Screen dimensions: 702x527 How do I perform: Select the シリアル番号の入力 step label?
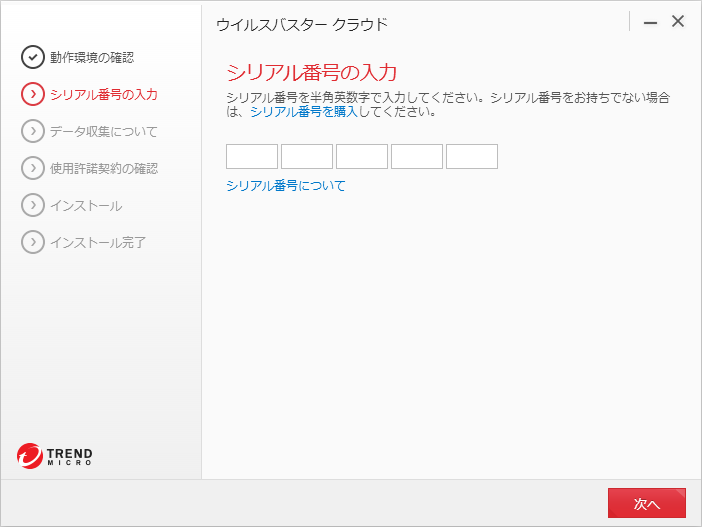click(103, 94)
